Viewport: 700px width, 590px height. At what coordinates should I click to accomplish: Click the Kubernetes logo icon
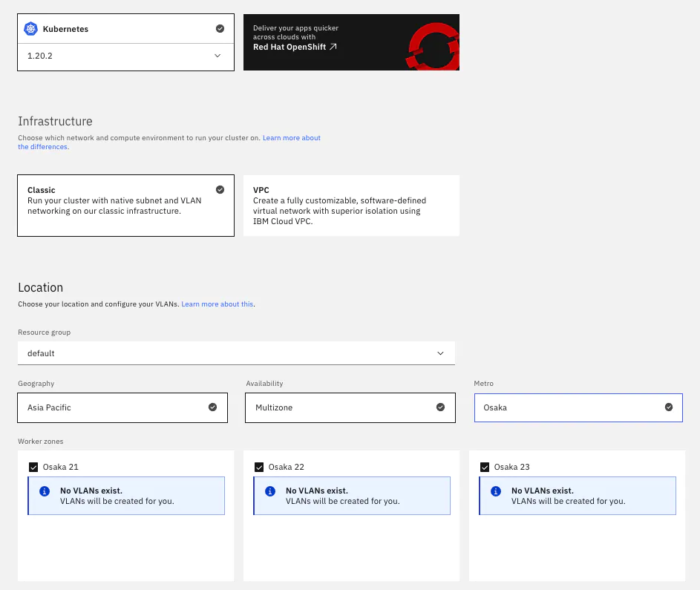pos(30,29)
